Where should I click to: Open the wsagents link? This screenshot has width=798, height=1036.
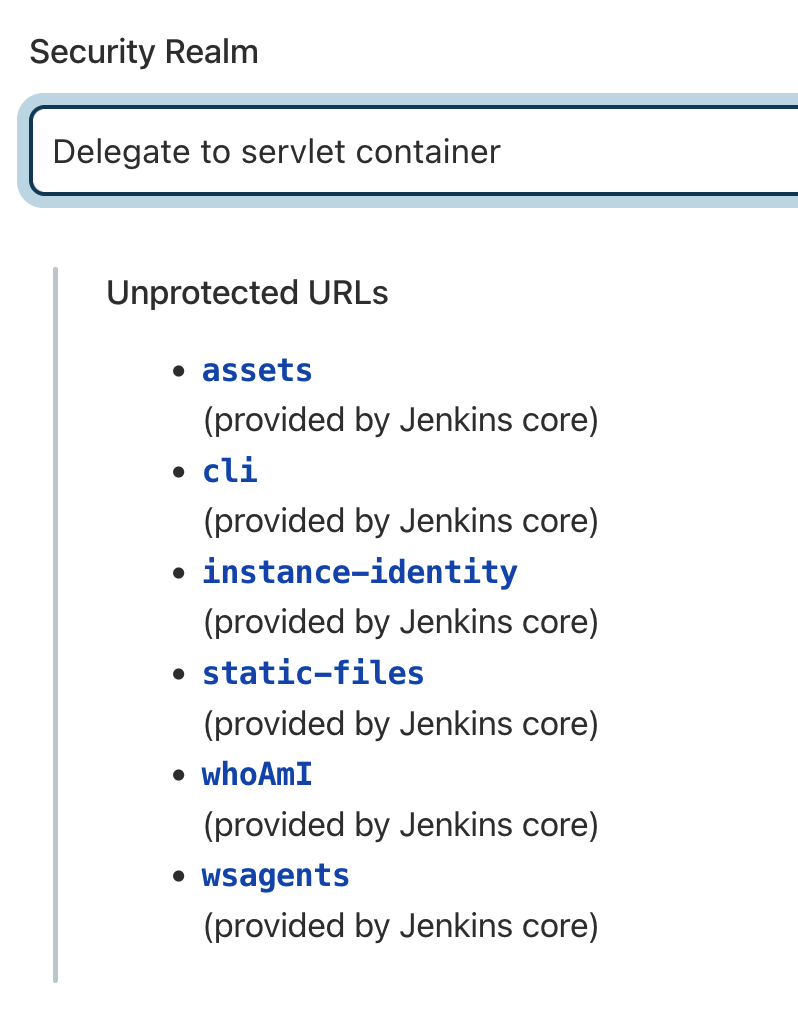(x=276, y=875)
